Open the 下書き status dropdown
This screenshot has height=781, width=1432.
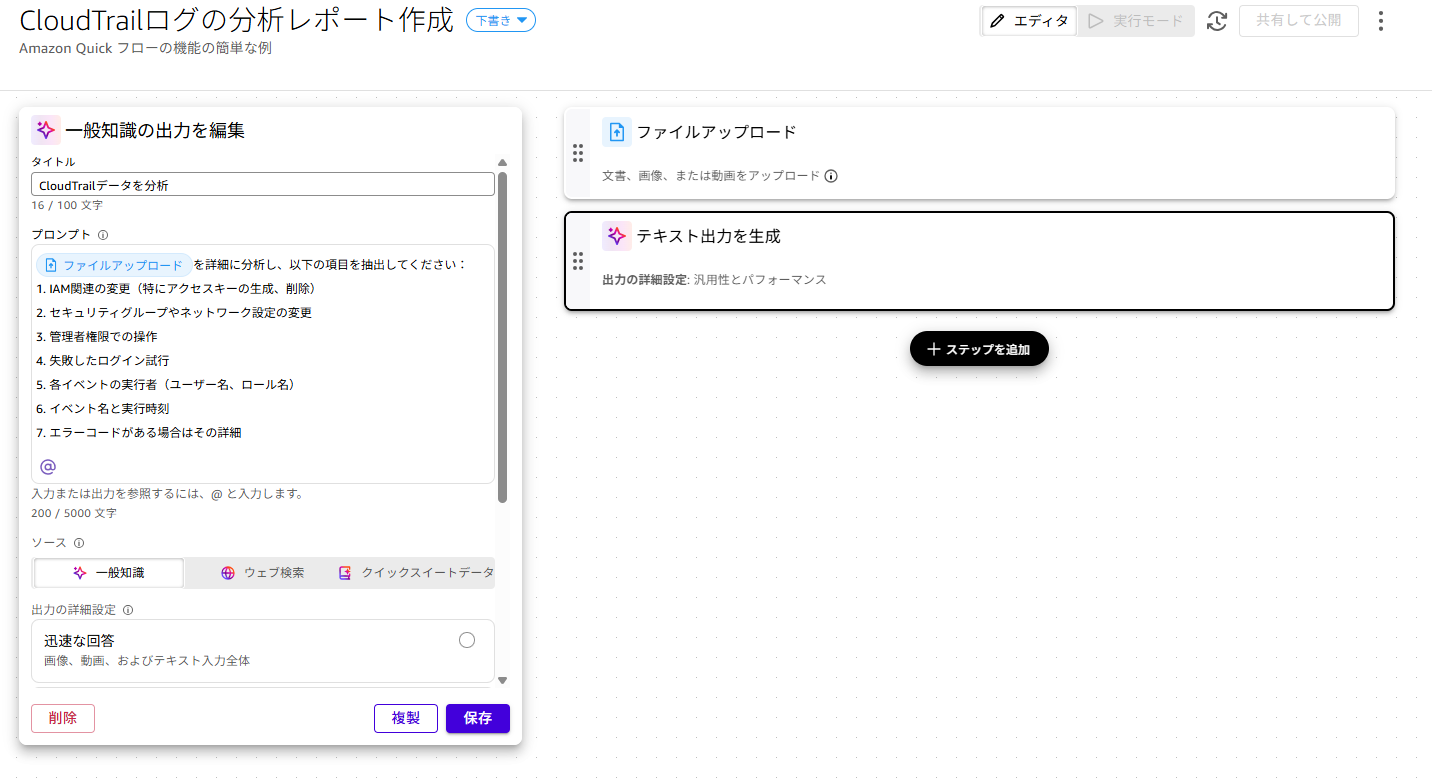[501, 20]
